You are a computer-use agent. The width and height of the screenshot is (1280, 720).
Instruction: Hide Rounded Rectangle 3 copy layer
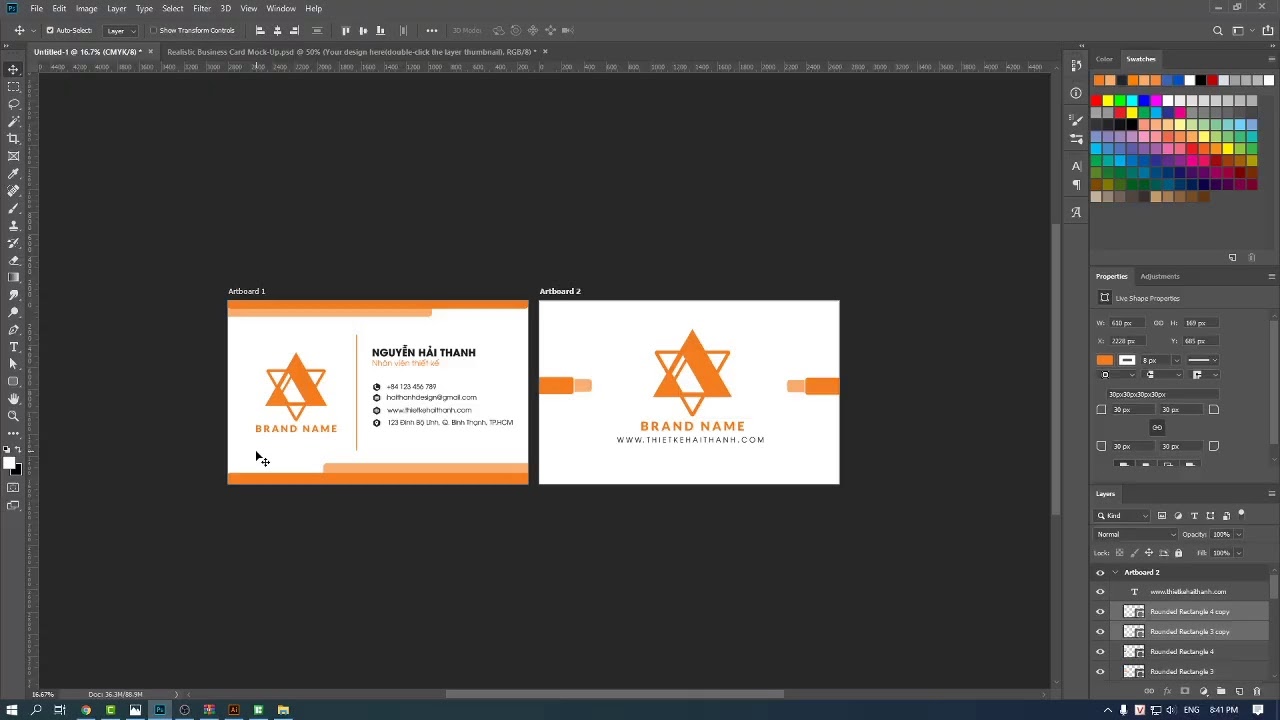coord(1100,632)
